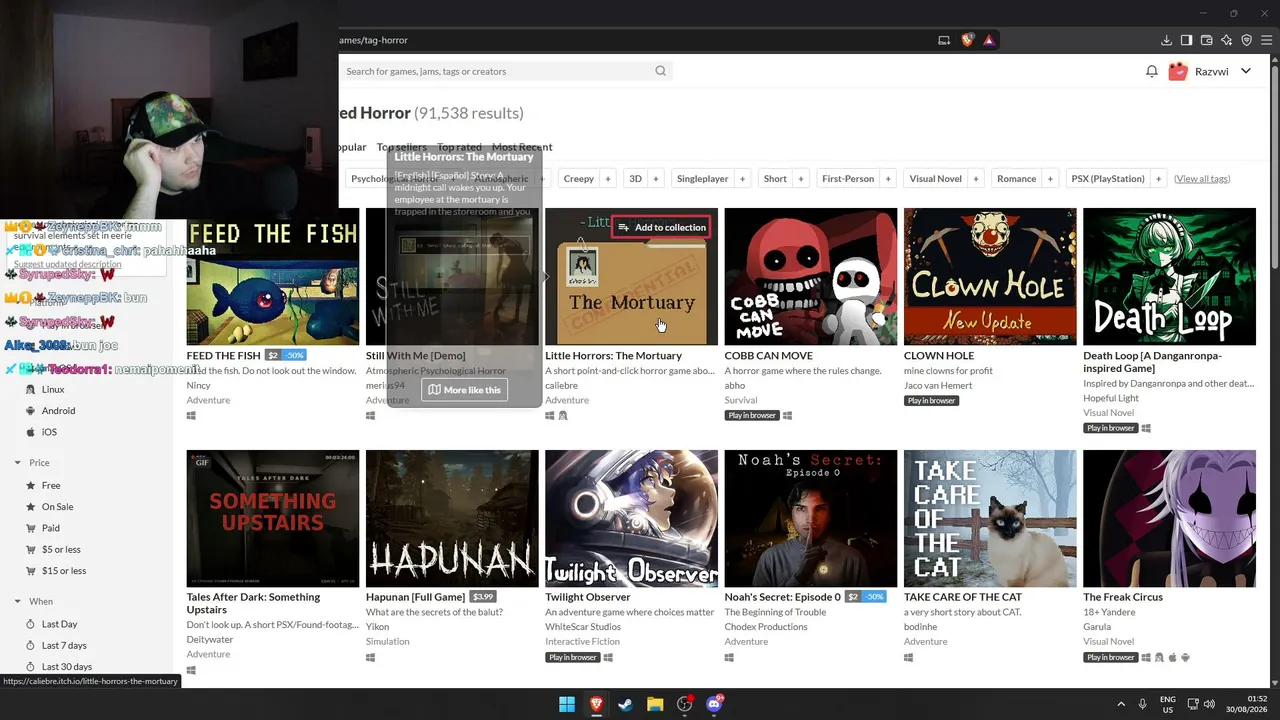Open the Brave Wallet icon
Viewport: 1280px width, 720px height.
coord(1206,40)
